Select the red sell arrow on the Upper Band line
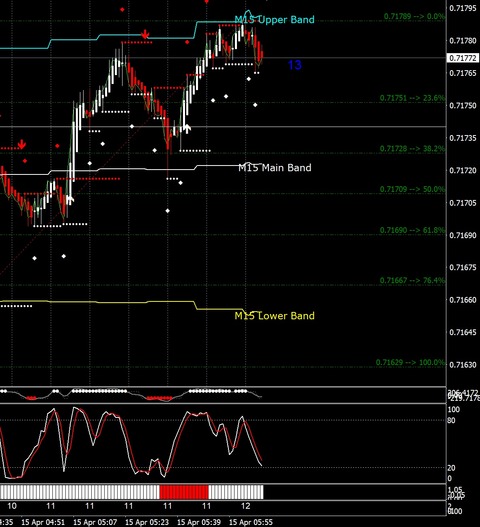The image size is (480, 527). [145, 34]
